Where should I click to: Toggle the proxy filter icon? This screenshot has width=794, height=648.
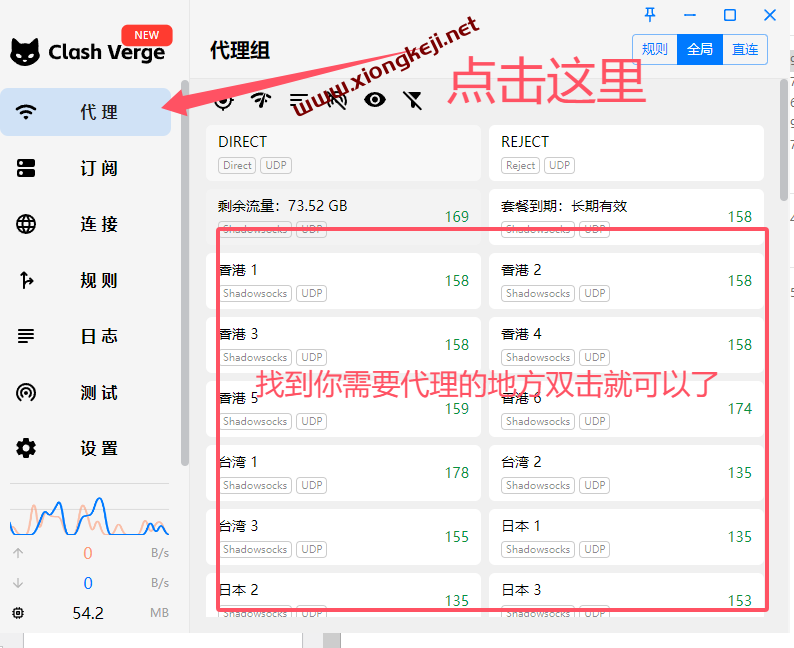(x=412, y=99)
